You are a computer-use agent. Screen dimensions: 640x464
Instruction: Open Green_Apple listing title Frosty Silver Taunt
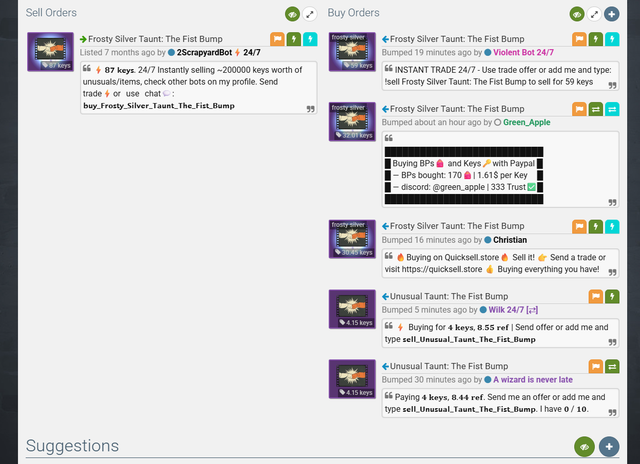(457, 109)
